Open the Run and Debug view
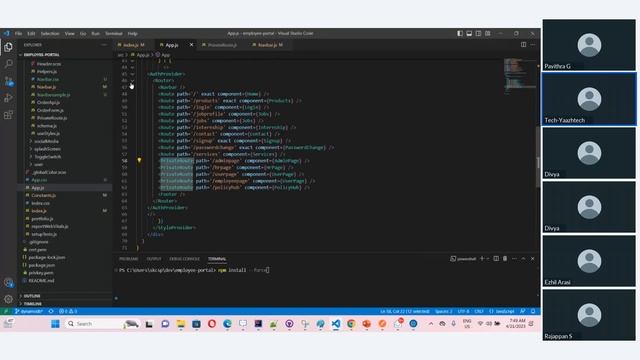Image resolution: width=640 pixels, height=360 pixels. (8, 98)
